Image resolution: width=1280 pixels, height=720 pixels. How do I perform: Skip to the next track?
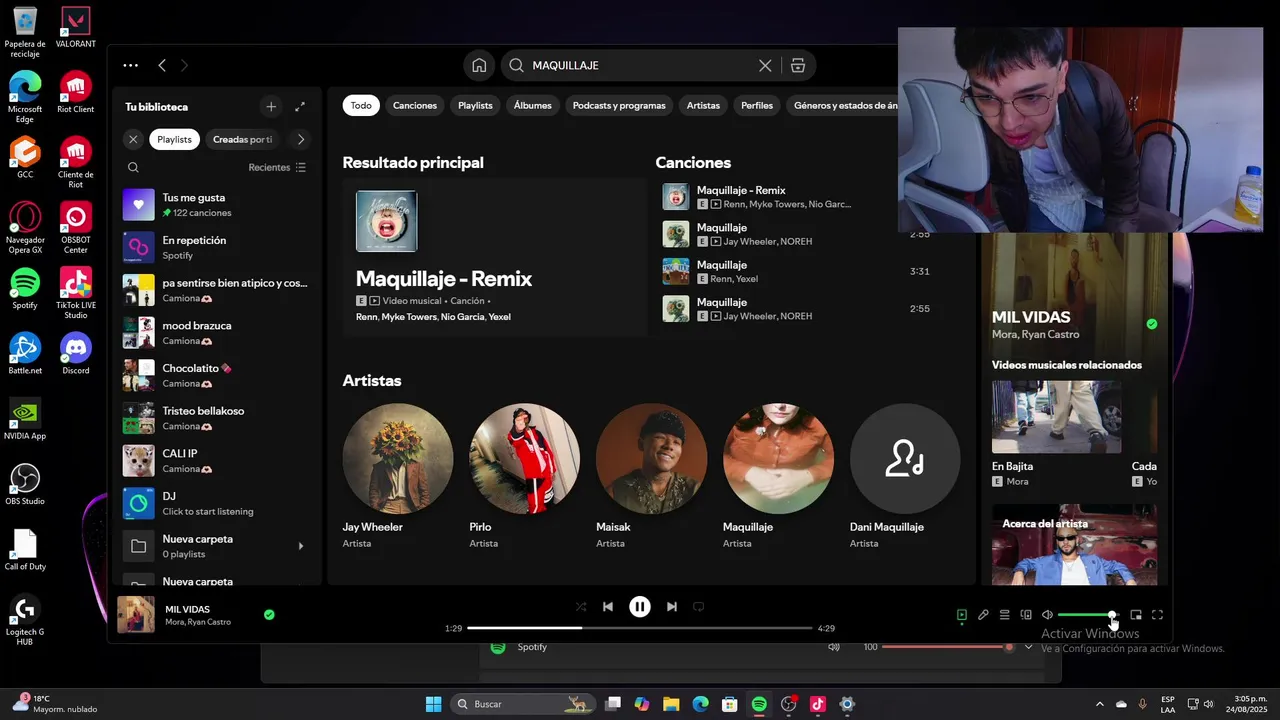click(x=672, y=607)
